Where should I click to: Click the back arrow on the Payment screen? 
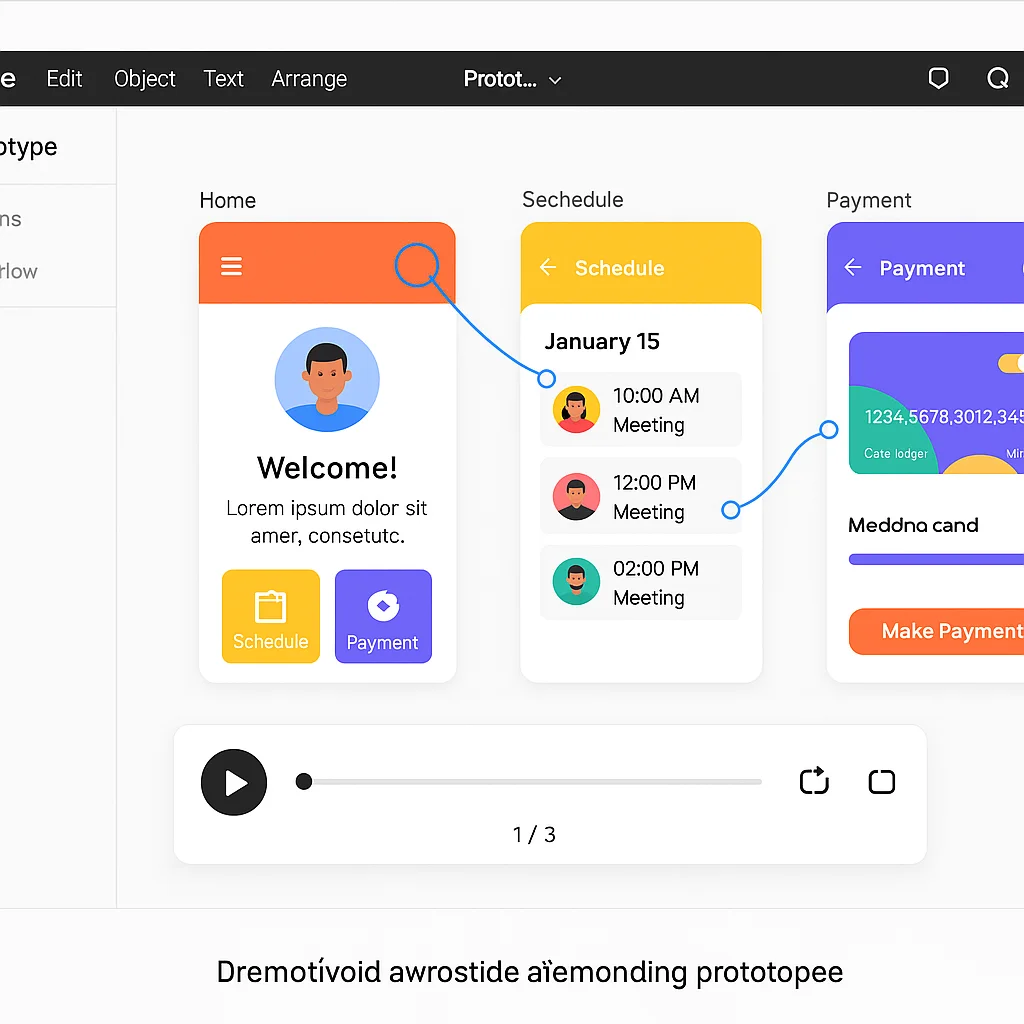[851, 267]
